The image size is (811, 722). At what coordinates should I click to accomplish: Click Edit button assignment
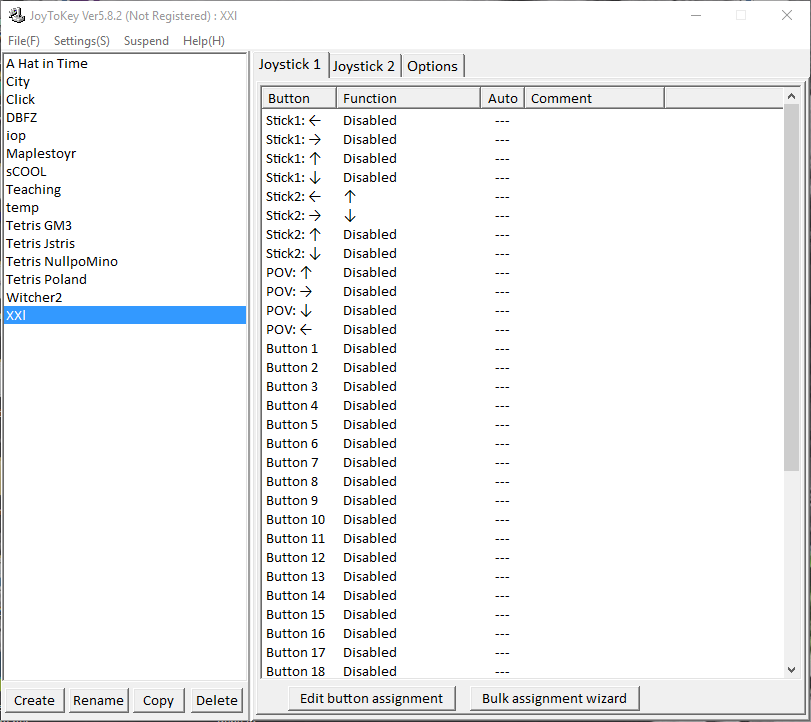(x=371, y=699)
